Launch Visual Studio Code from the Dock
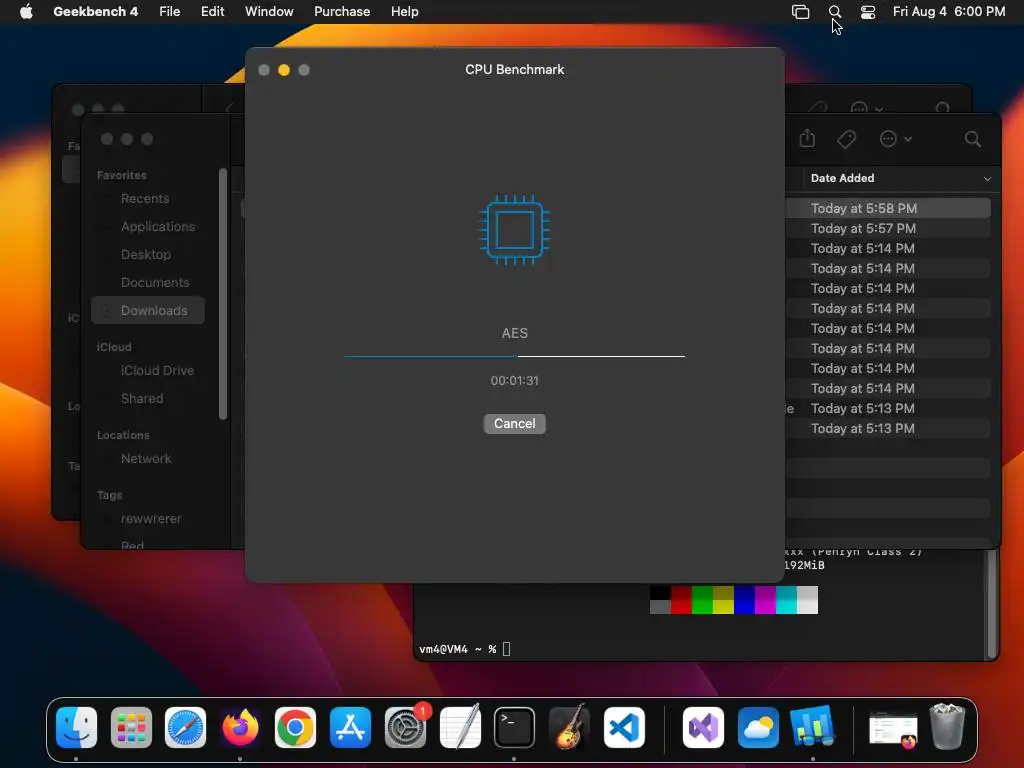The image size is (1024, 768). point(624,728)
